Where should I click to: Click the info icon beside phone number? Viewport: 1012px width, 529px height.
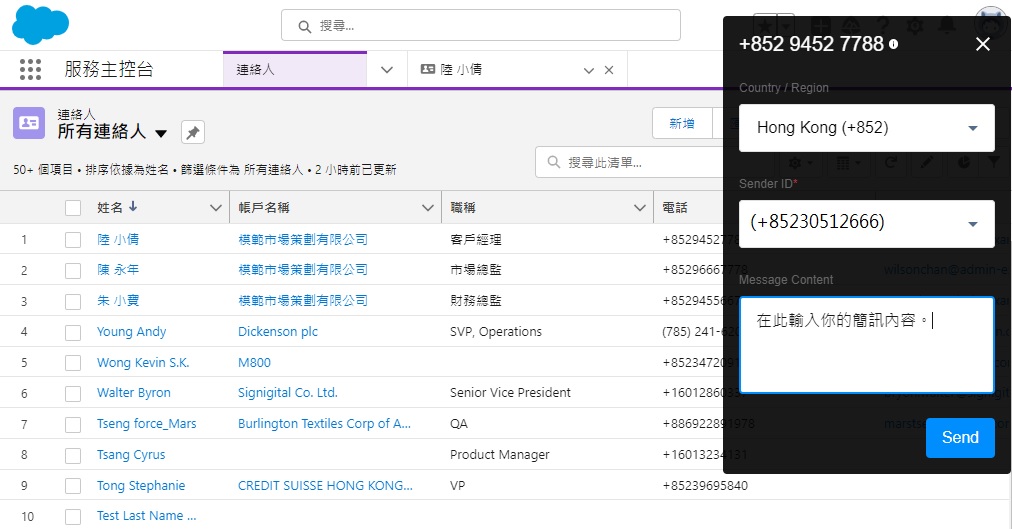click(893, 45)
